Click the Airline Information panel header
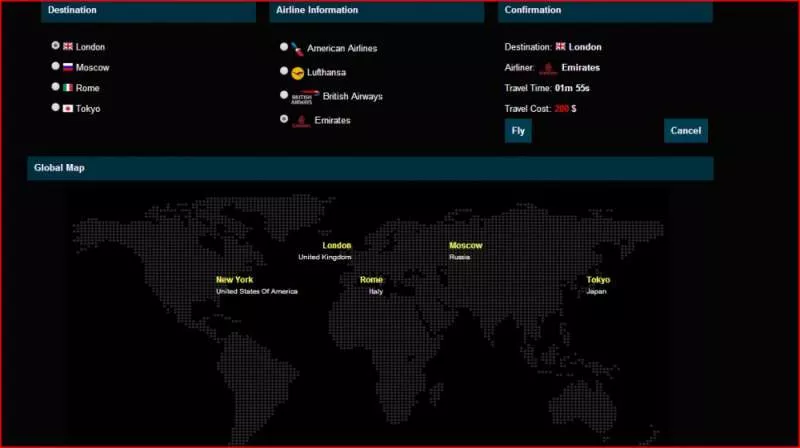Viewport: 800px width, 448px height. tap(377, 11)
